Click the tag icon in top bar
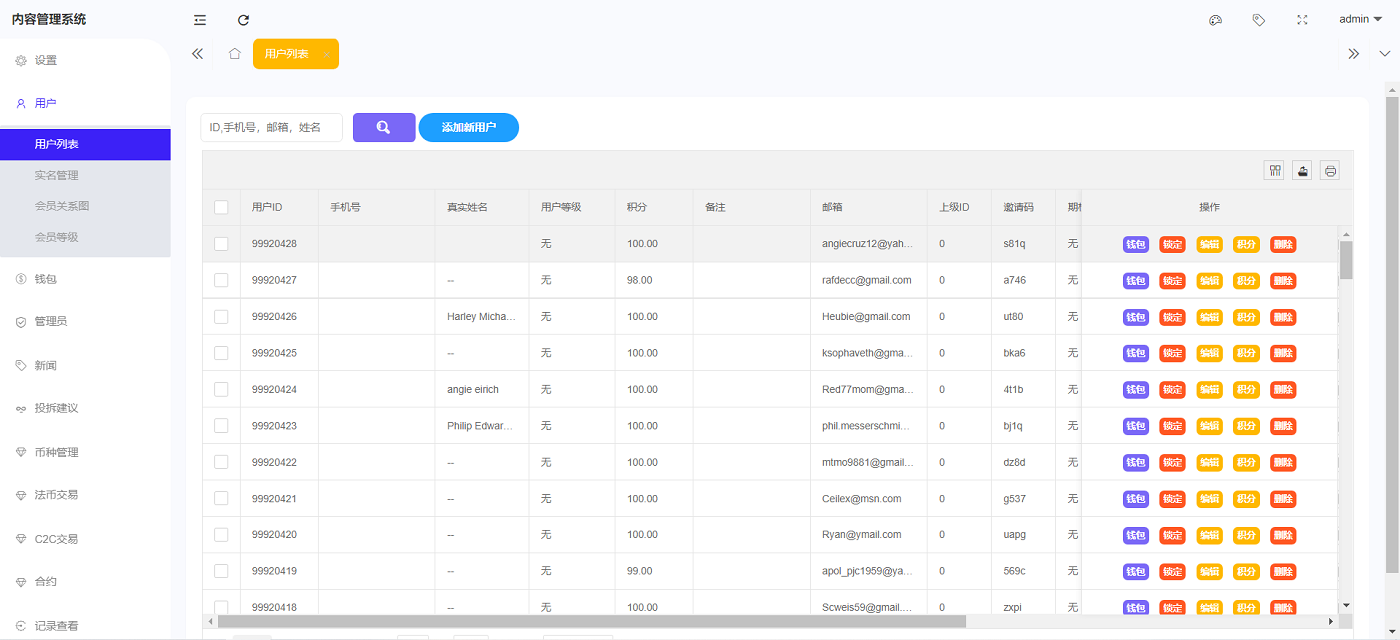Image resolution: width=1400 pixels, height=640 pixels. point(1259,20)
